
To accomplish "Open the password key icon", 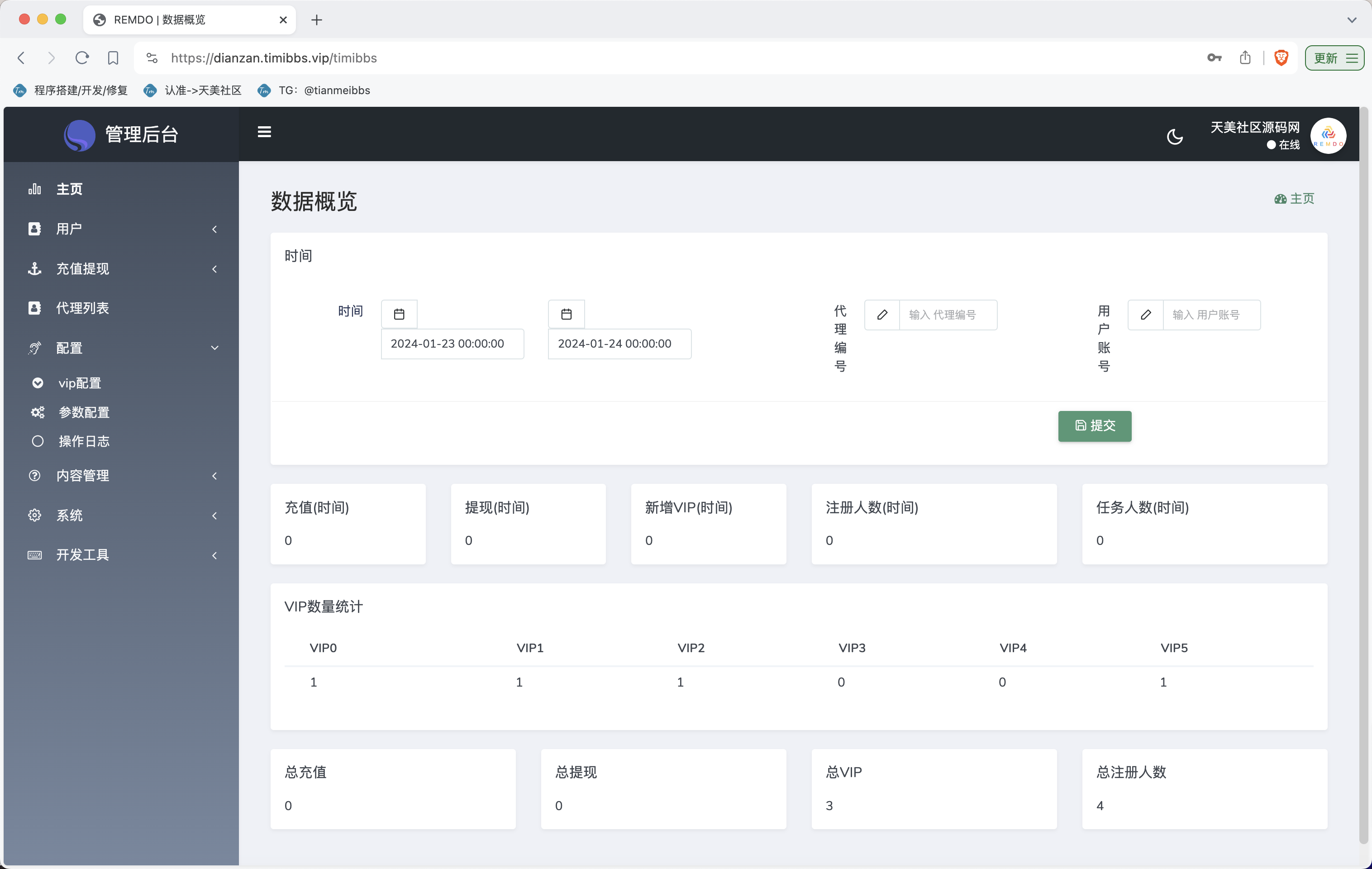I will 1214,57.
